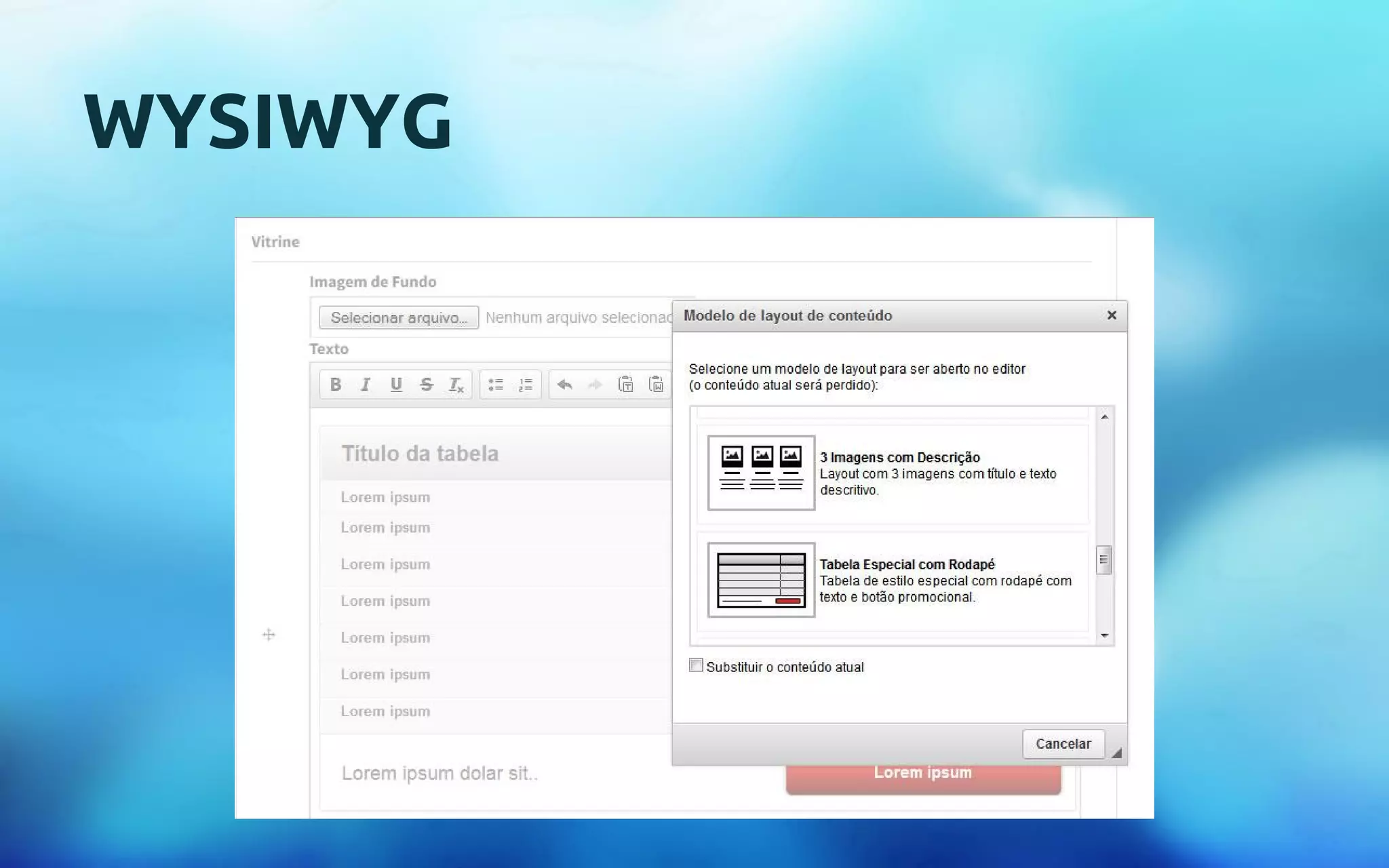
Task: Close the Modelo de layout dialog
Action: [1112, 315]
